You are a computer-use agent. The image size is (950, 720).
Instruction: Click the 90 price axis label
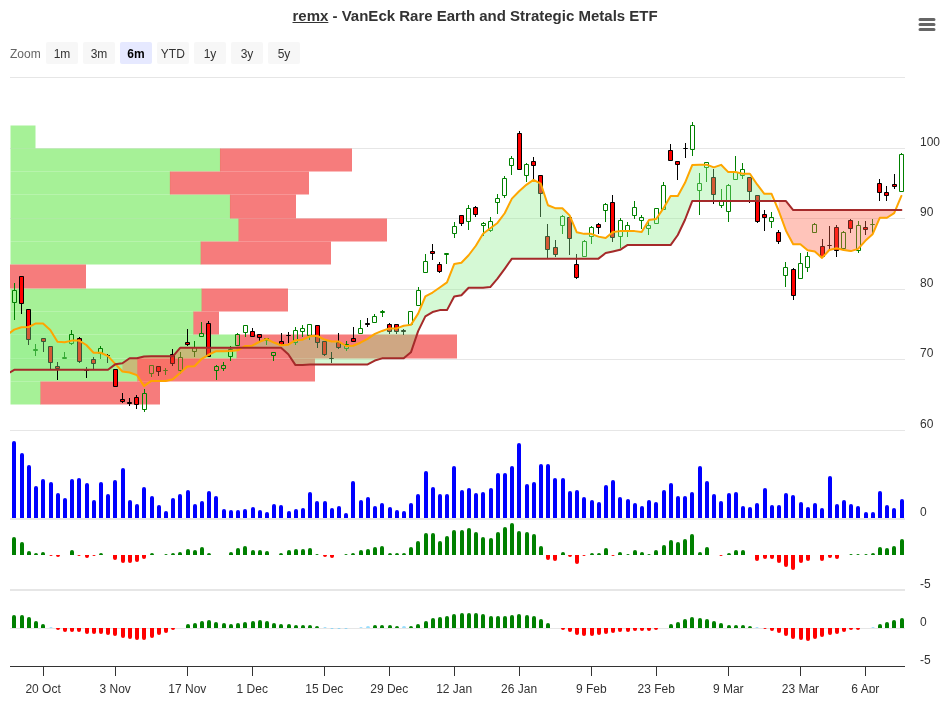926,212
